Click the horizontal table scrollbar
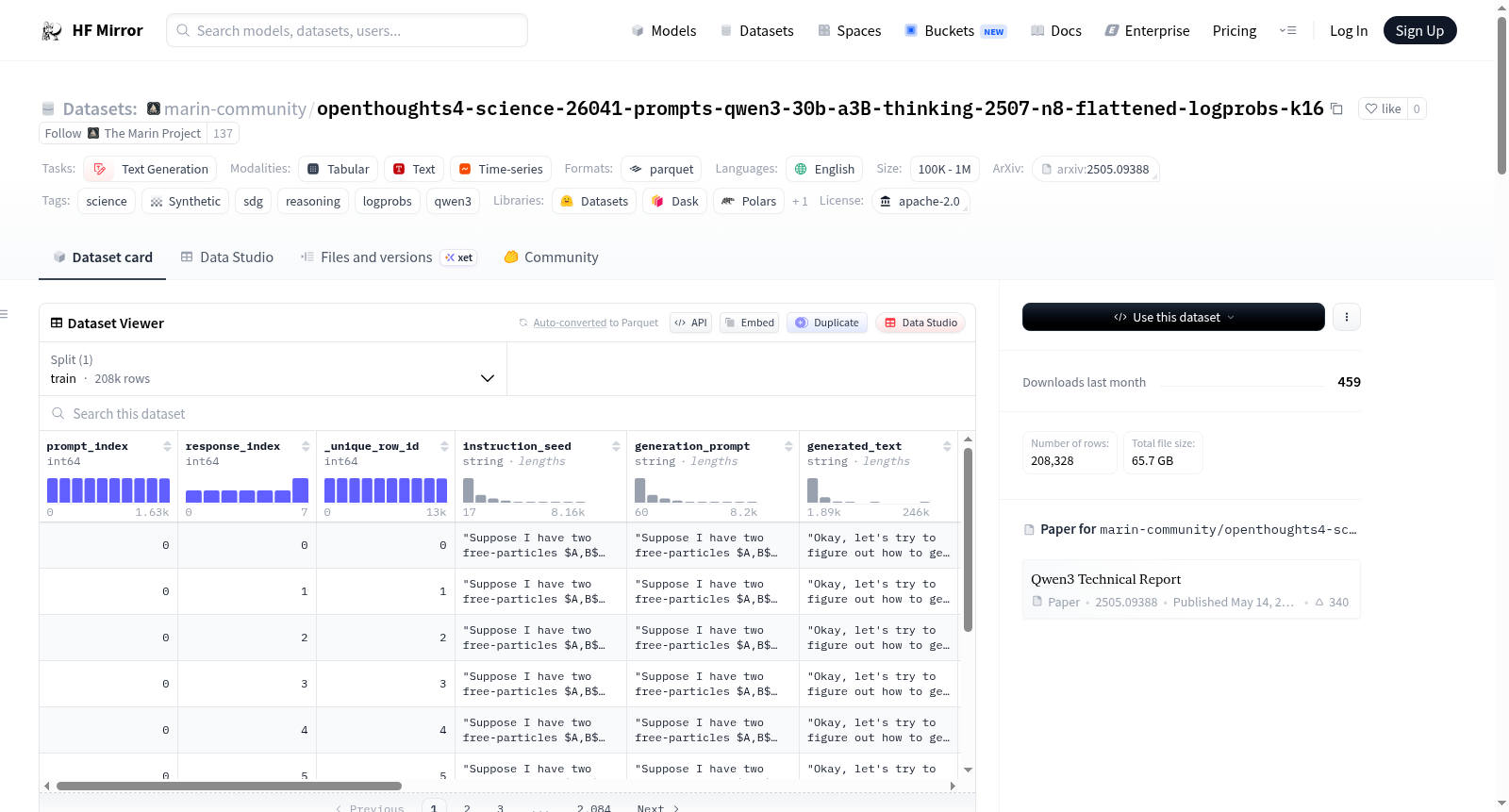Image resolution: width=1509 pixels, height=812 pixels. pyautogui.click(x=229, y=786)
